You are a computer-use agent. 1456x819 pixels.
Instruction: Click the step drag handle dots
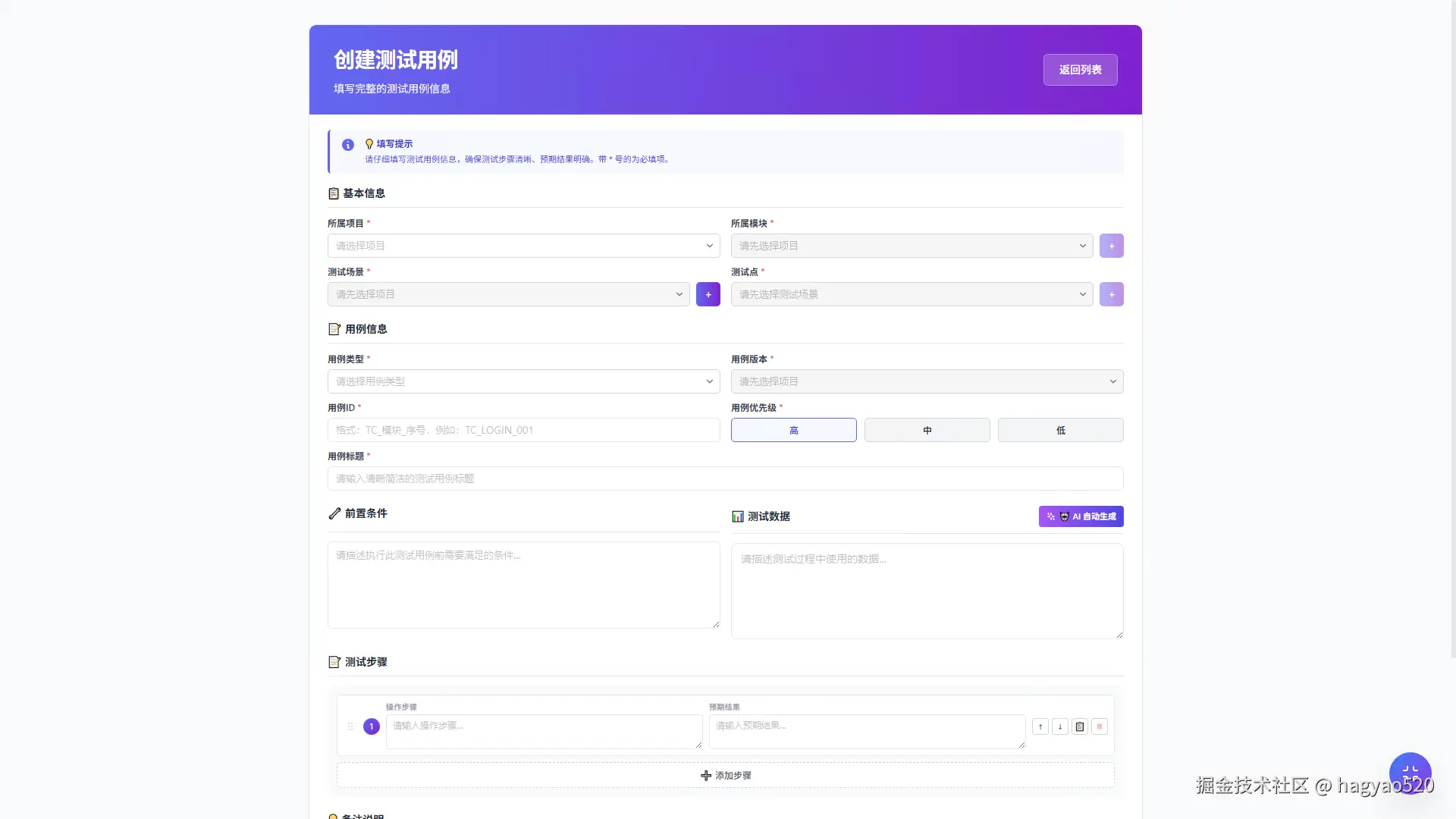pyautogui.click(x=350, y=726)
